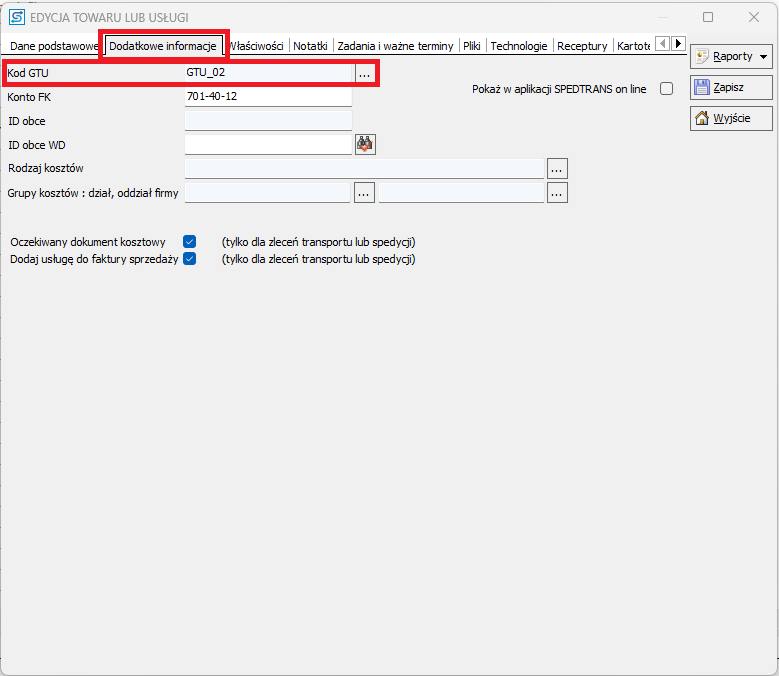This screenshot has width=779, height=676.
Task: Click the application logo in the title bar
Action: click(x=16, y=17)
